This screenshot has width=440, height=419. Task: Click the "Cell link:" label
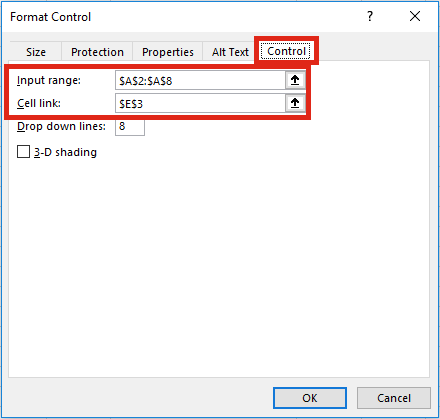39,103
